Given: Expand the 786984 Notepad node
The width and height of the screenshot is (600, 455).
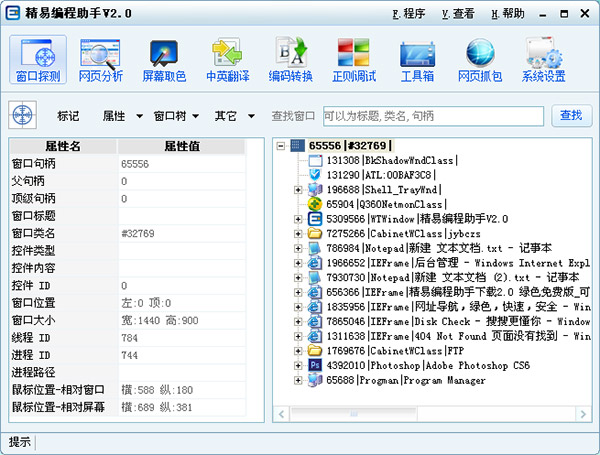Looking at the screenshot, I should click(298, 248).
